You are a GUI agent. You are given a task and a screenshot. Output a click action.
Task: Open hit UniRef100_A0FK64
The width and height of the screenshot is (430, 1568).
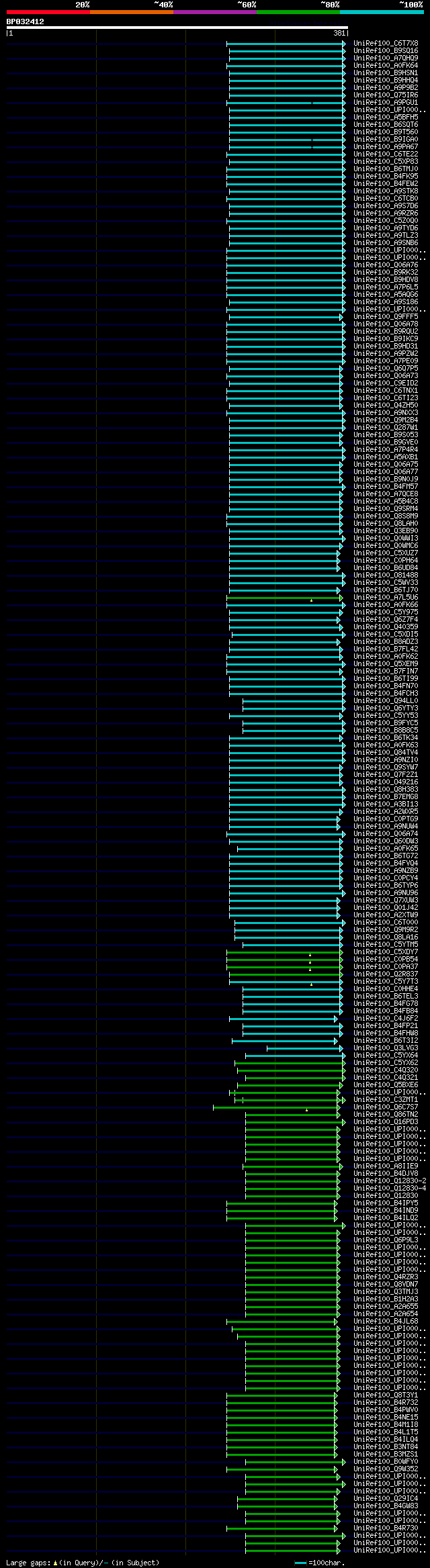[x=386, y=65]
